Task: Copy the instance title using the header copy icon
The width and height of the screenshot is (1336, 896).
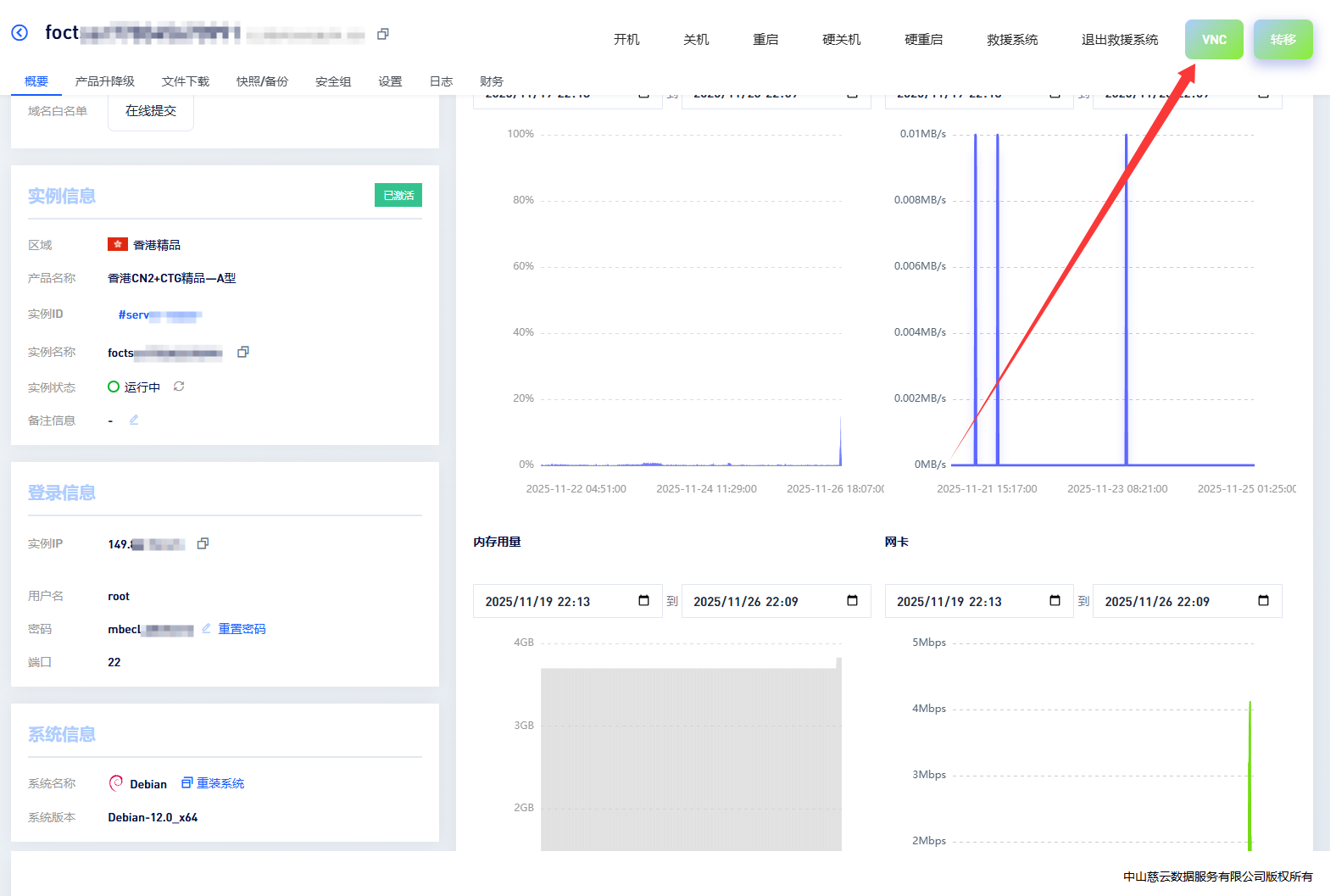Action: pos(383,34)
